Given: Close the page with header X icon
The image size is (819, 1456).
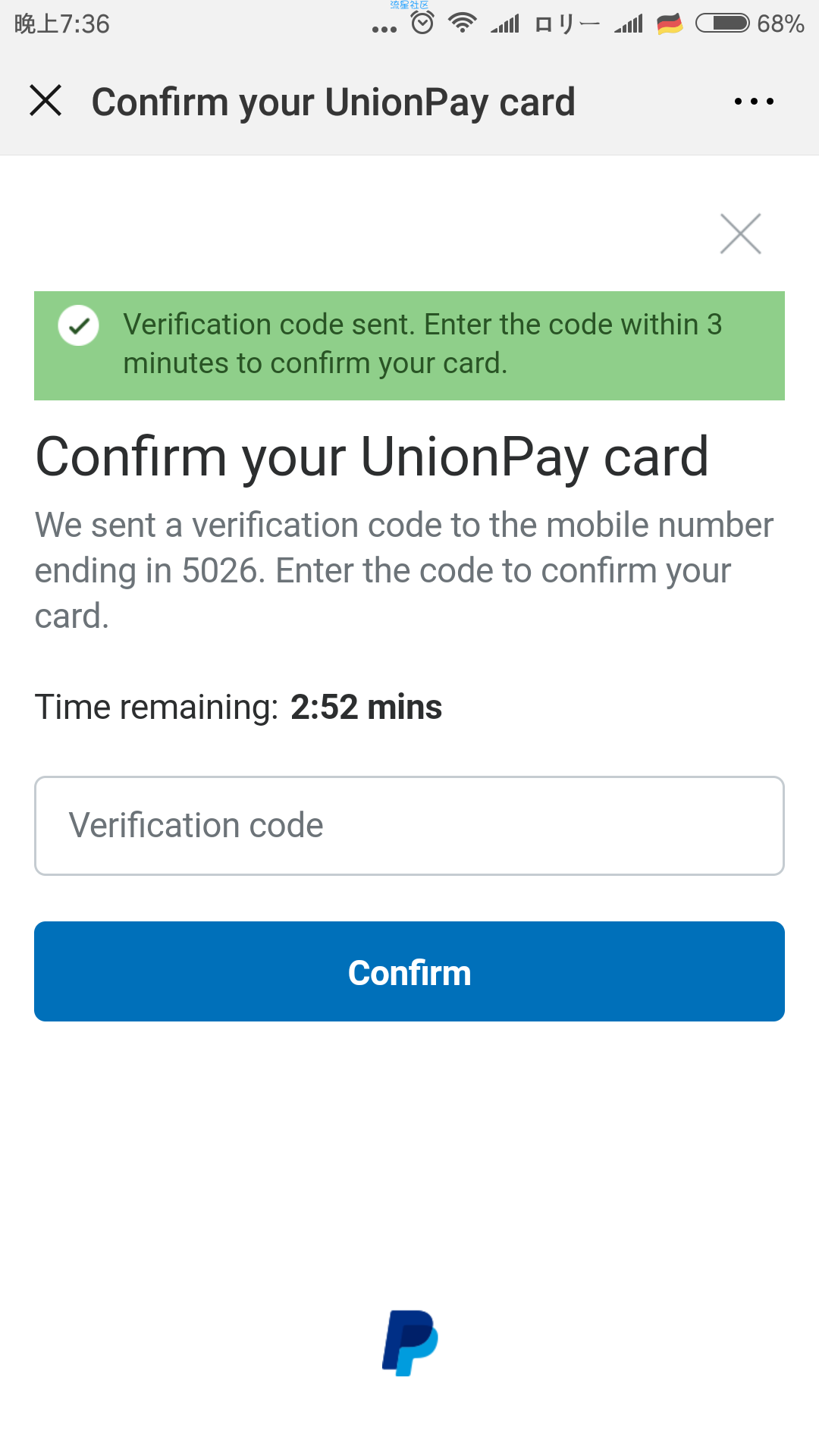Looking at the screenshot, I should click(45, 100).
